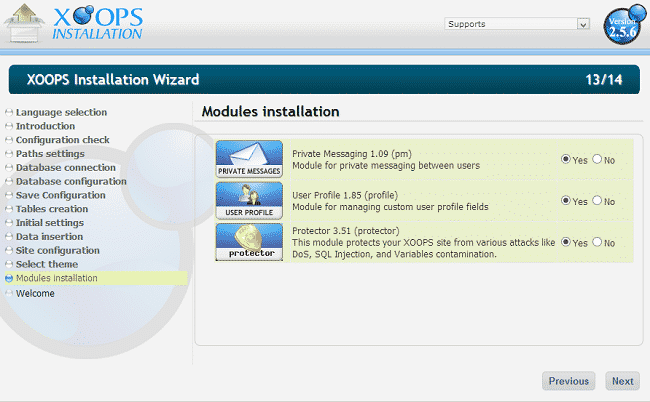Screen dimensions: 650x402
Task: Click the bullet icon beside Welcome step
Action: pos(9,294)
